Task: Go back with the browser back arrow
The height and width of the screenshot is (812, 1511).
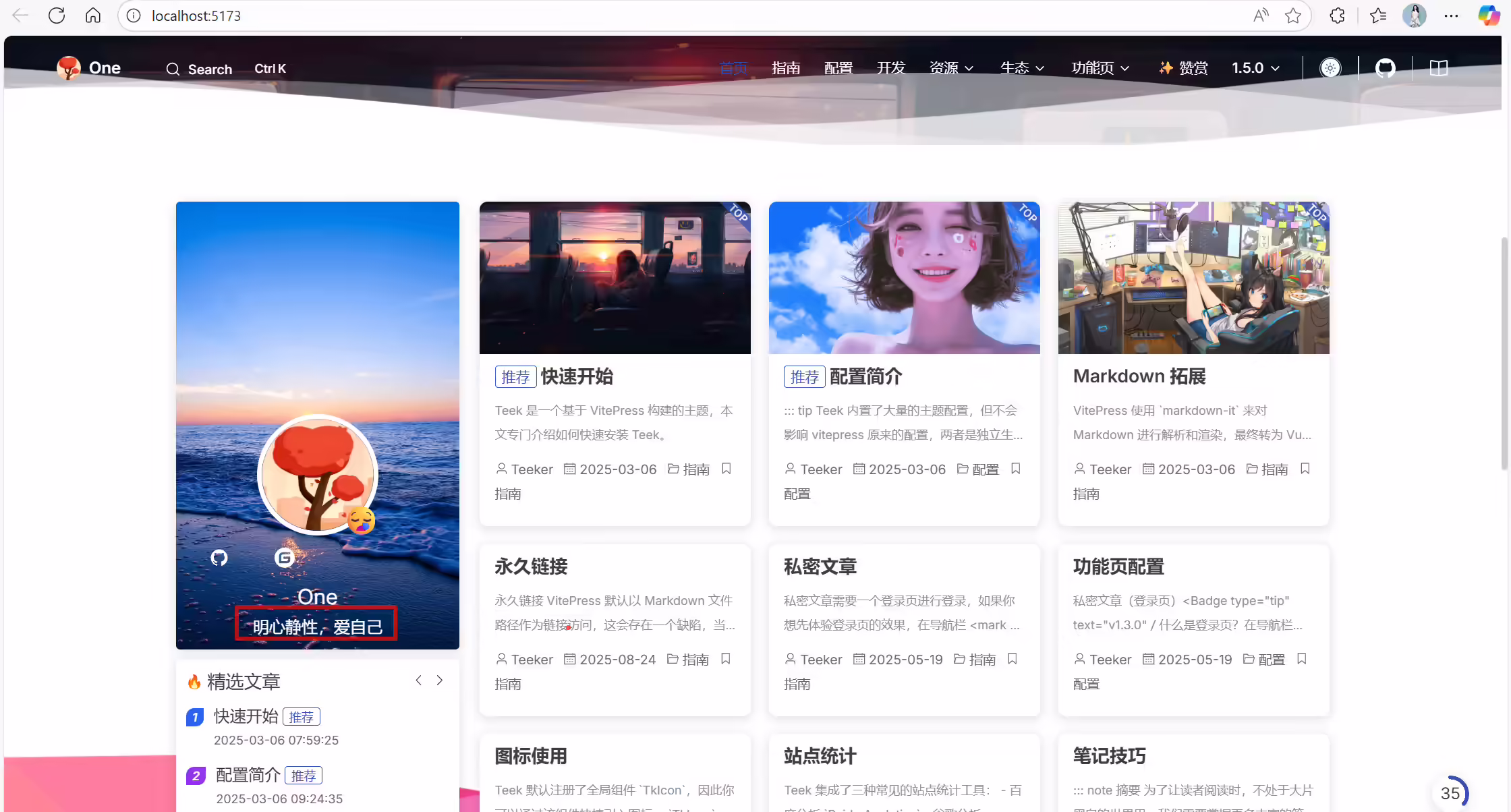Action: click(x=20, y=16)
